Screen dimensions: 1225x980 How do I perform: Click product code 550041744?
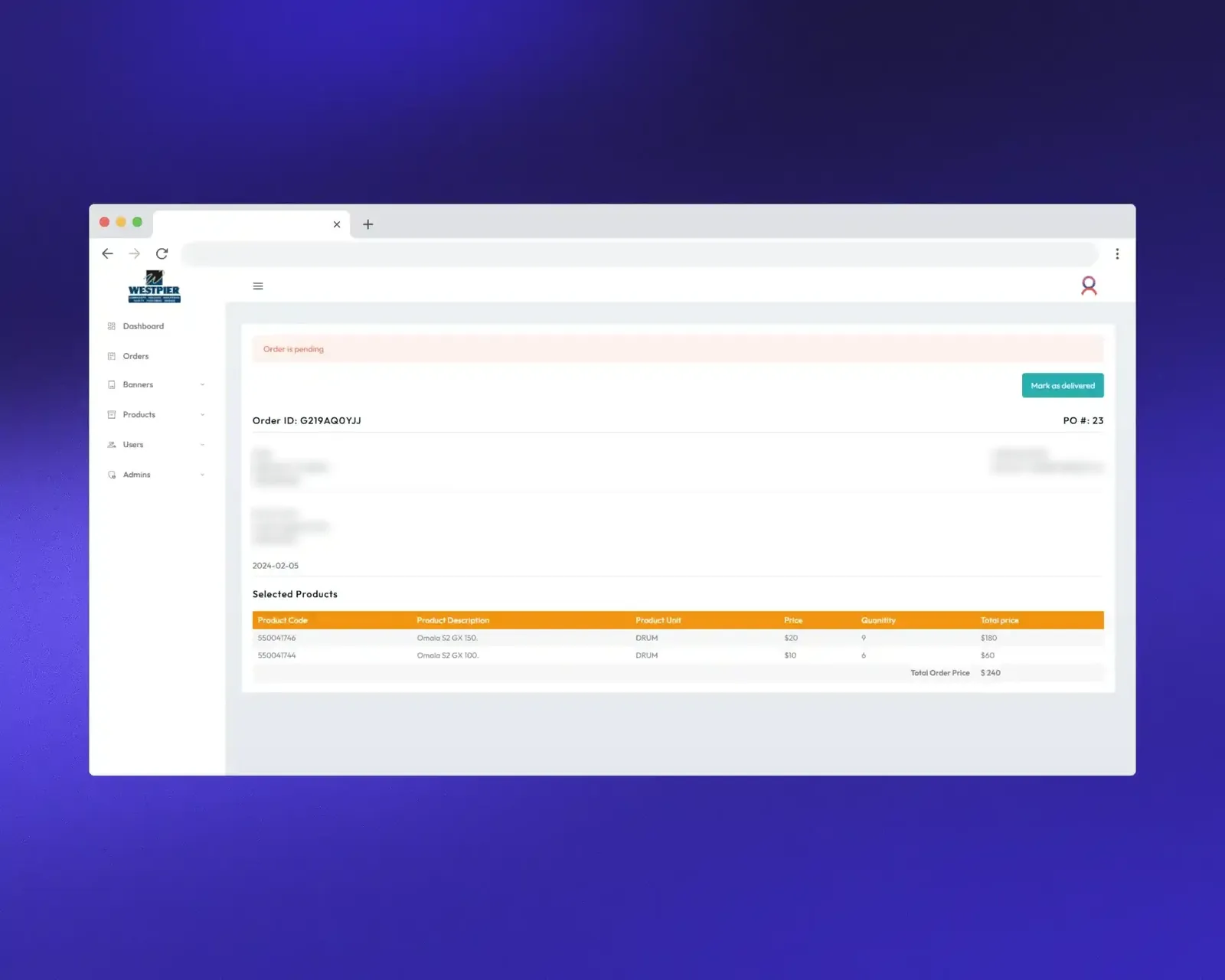point(276,655)
